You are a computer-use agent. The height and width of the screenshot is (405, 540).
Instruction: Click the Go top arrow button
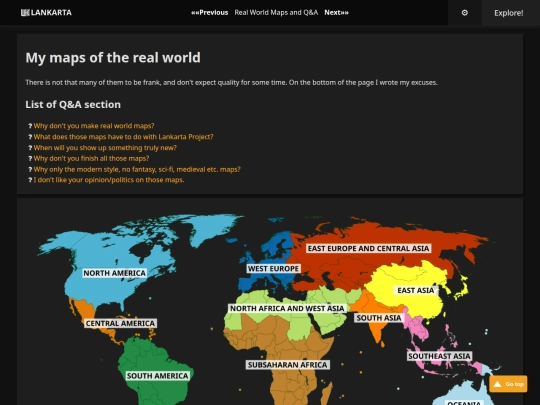click(x=508, y=384)
